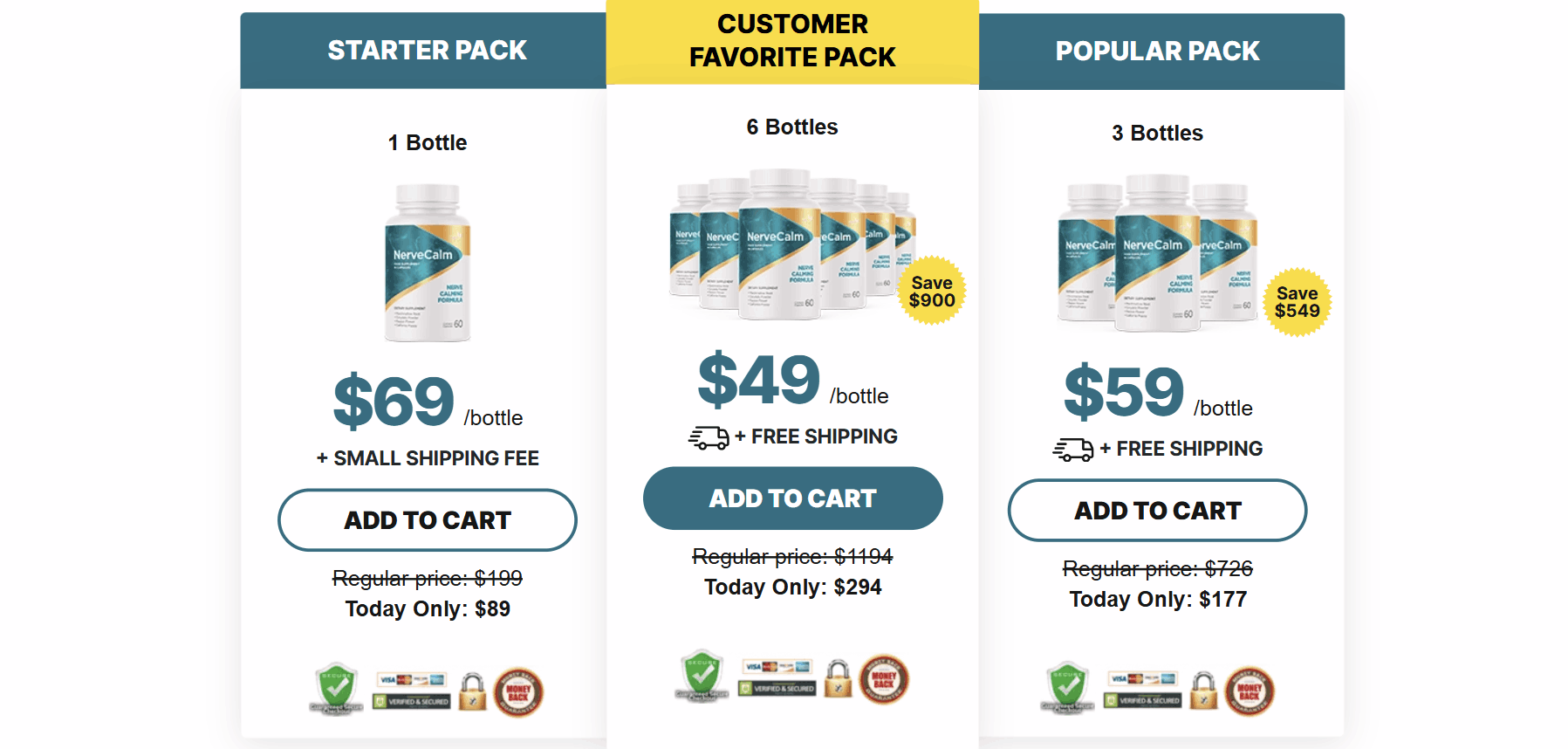Click the Money Back seal in the Popular Pack
Viewport: 1568px width, 749px height.
[1250, 691]
